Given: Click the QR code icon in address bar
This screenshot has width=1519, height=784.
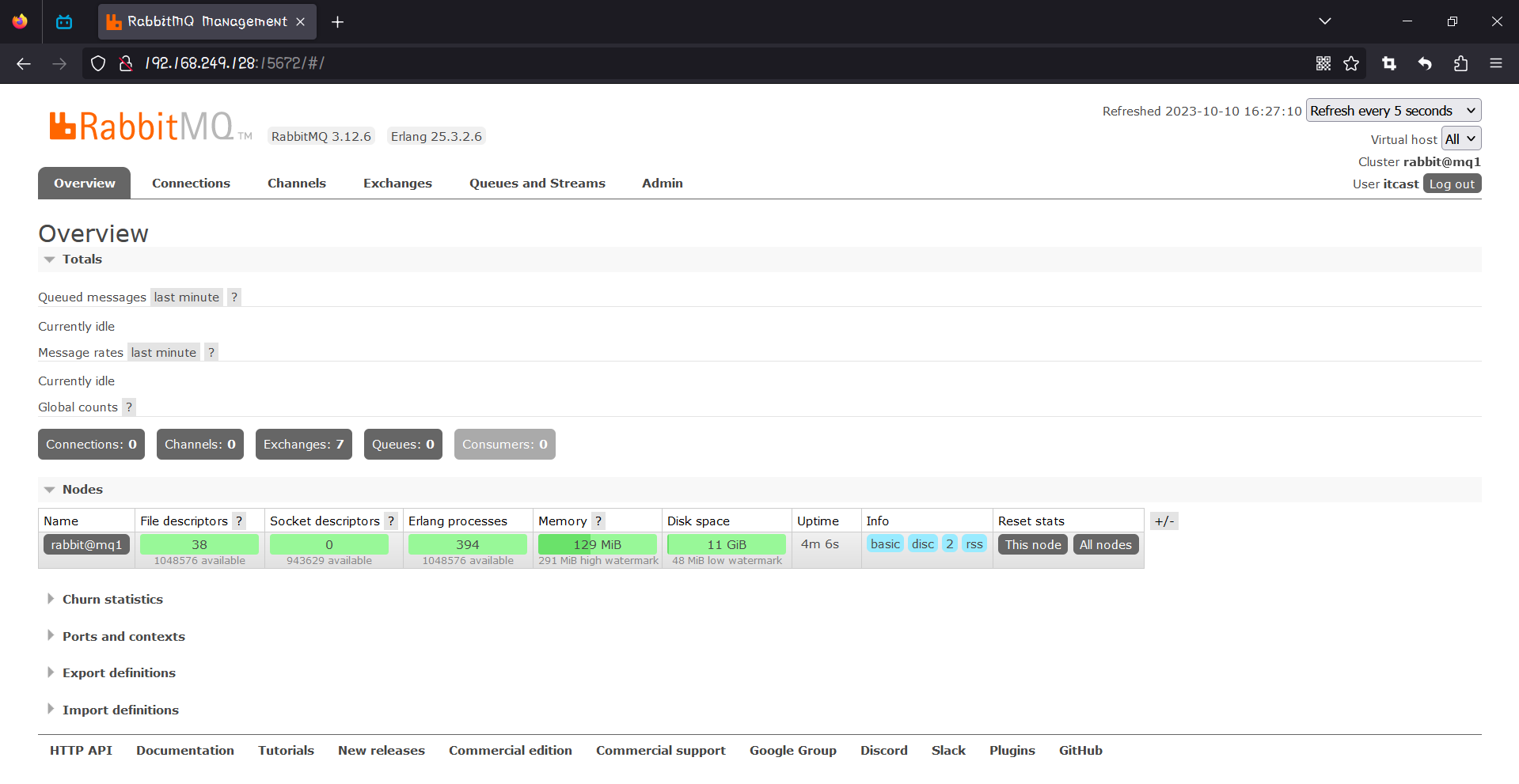Looking at the screenshot, I should 1323,63.
